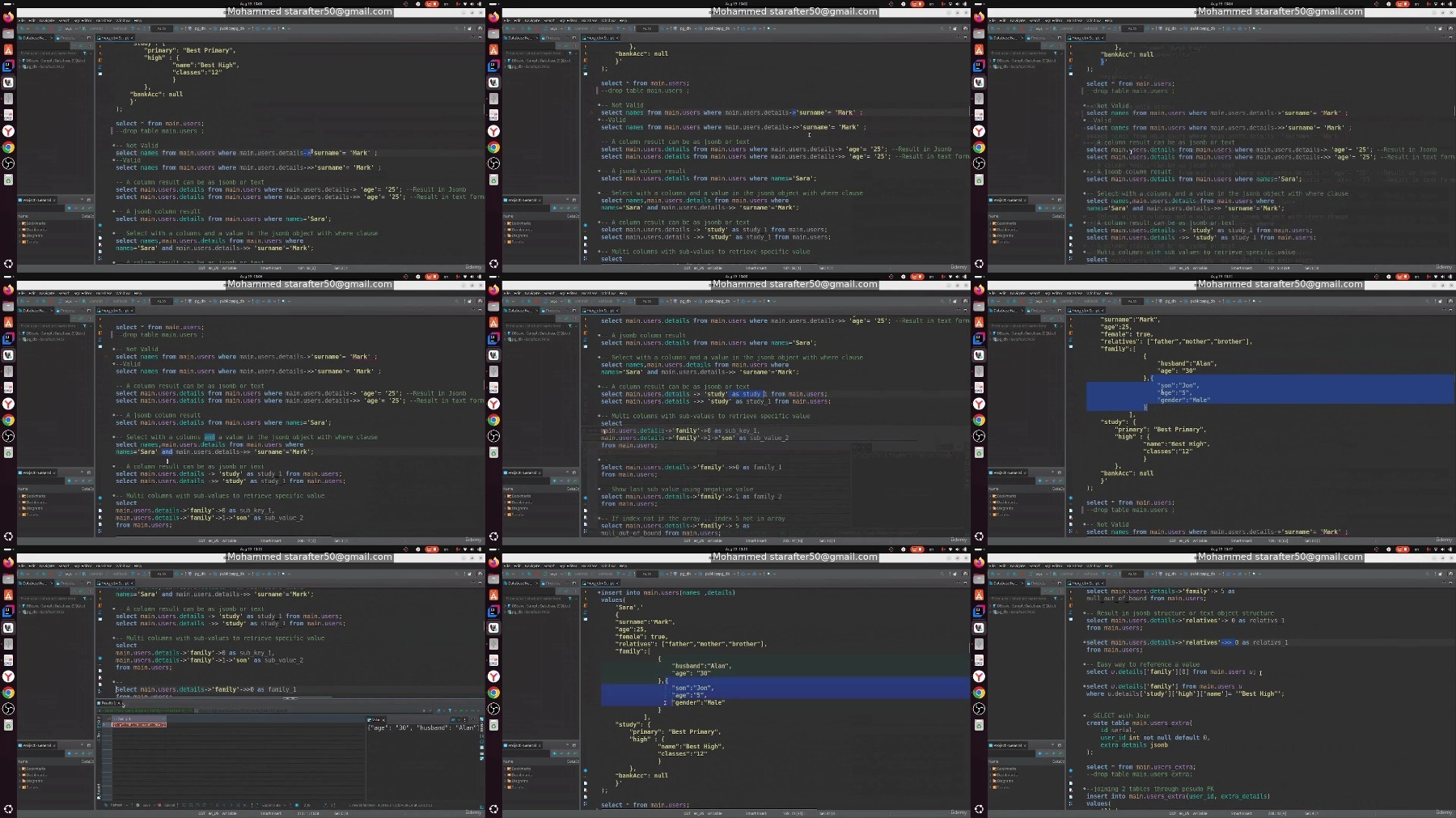Click the navigator filter input in top-left frame
This screenshot has width=1456, height=818.
pyautogui.click(x=49, y=53)
